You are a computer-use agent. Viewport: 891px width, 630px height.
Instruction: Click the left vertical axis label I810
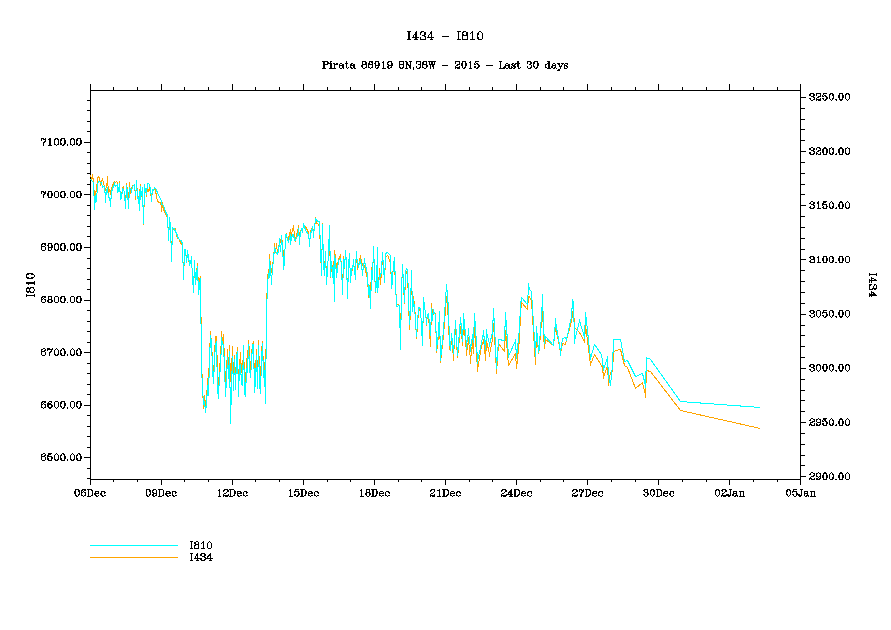tap(31, 285)
